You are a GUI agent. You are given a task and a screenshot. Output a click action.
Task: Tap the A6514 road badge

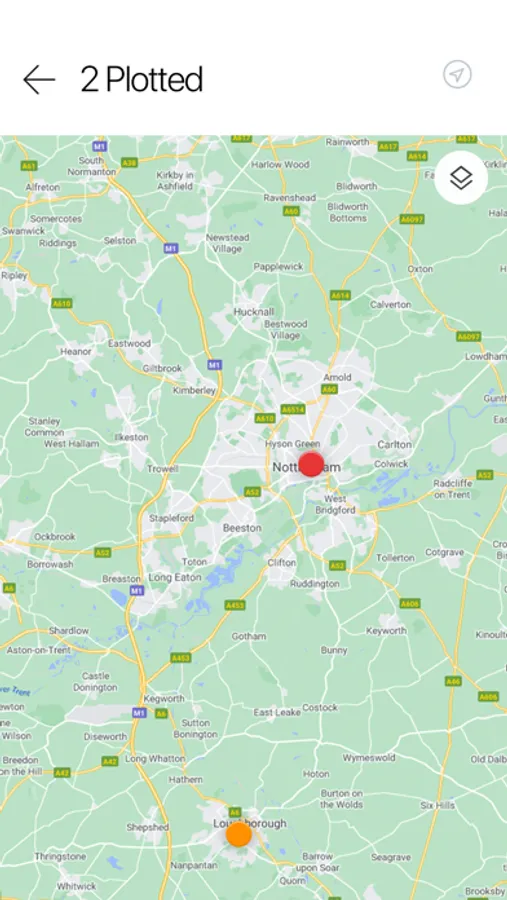293,409
